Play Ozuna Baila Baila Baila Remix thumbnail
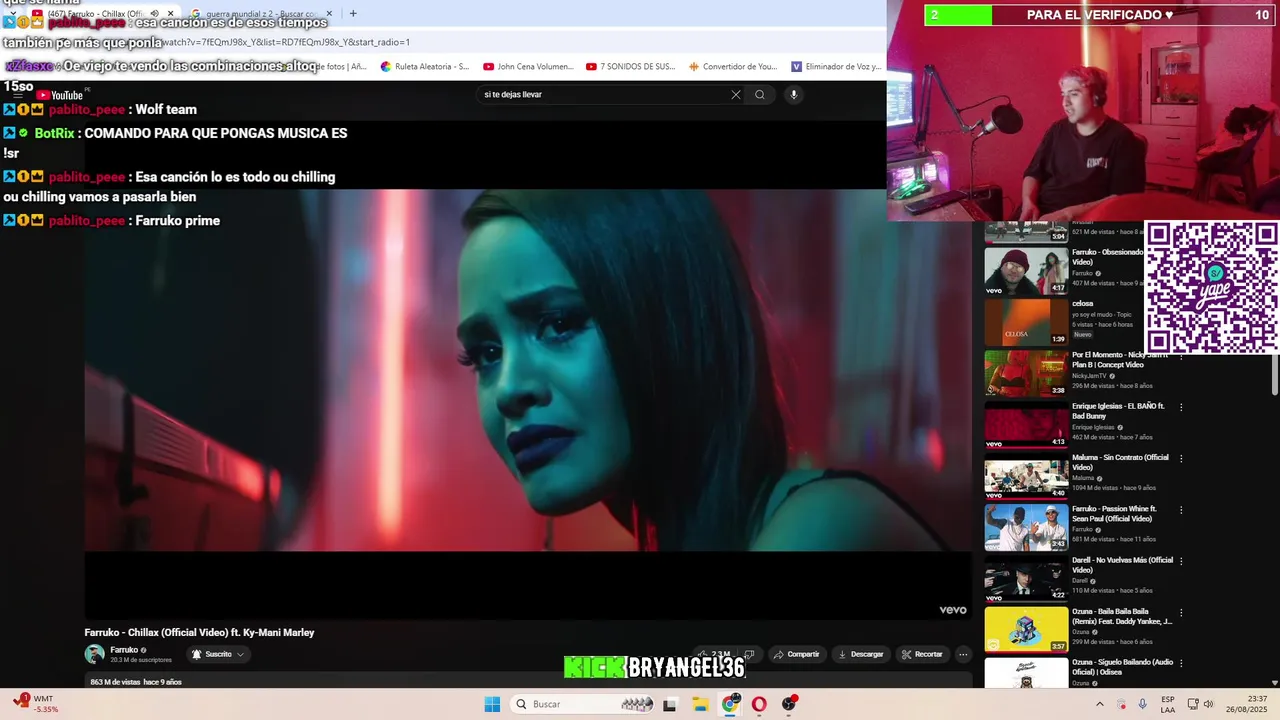This screenshot has width=1280, height=720. [1026, 629]
